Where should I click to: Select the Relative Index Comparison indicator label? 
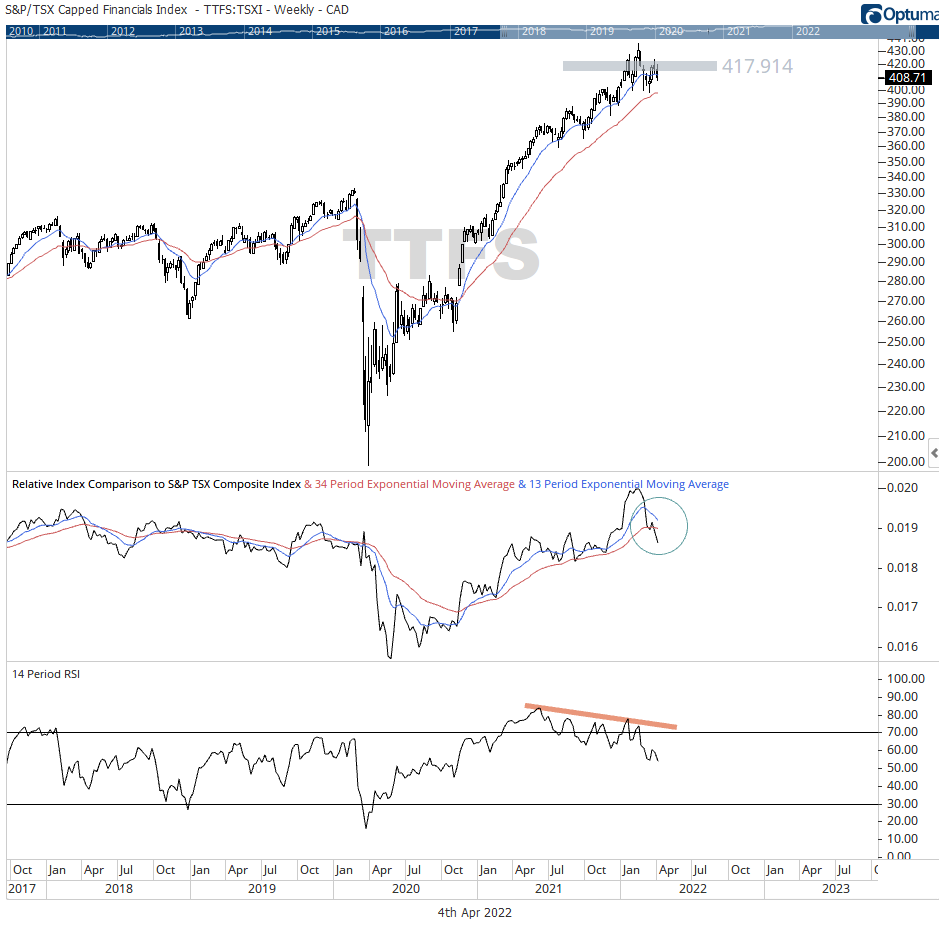point(156,484)
